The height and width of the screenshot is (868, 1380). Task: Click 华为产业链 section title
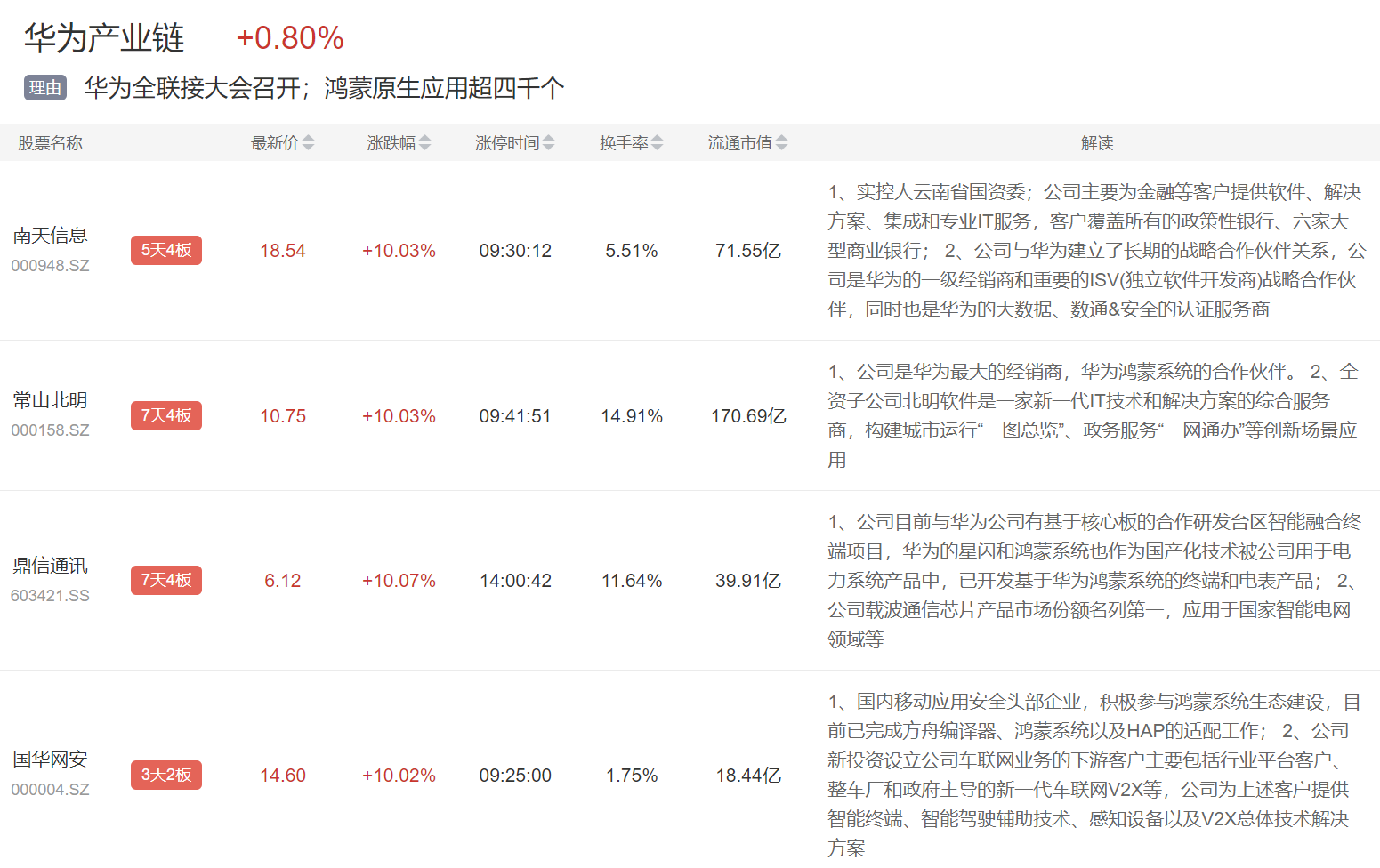pos(104,38)
